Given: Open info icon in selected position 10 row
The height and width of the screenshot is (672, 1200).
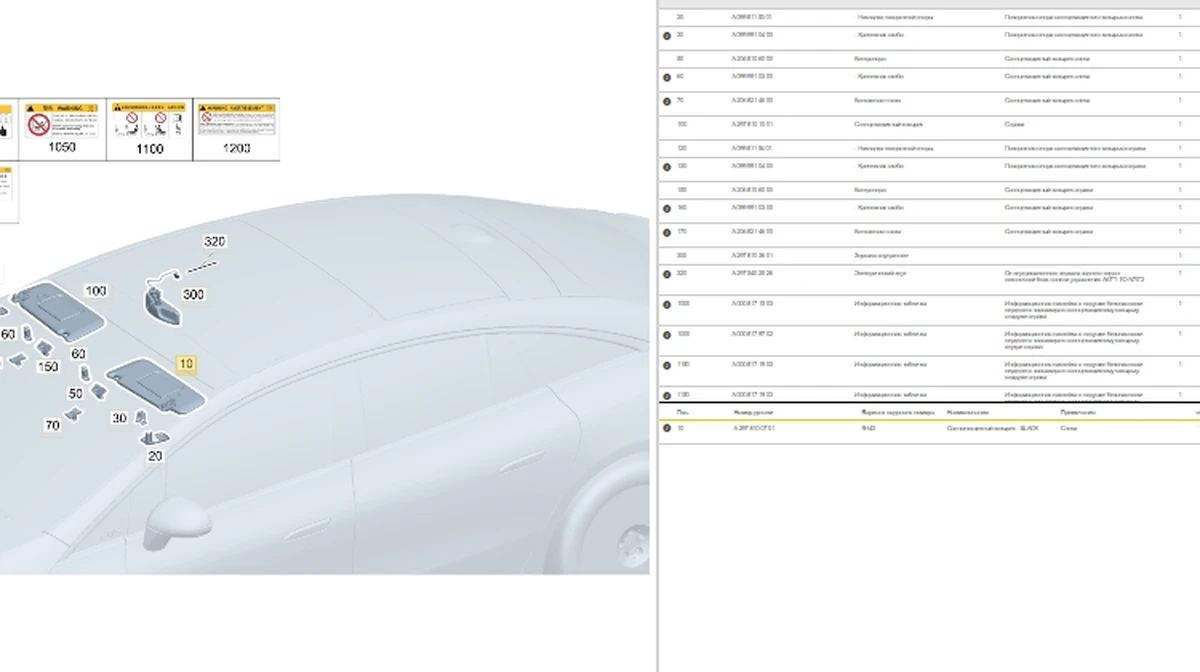Looking at the screenshot, I should tap(667, 428).
